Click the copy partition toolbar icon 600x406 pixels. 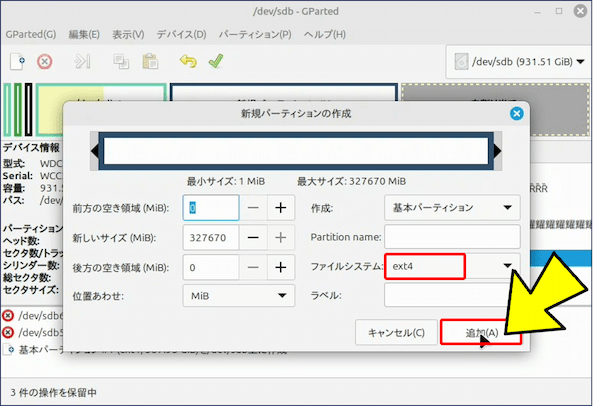point(121,62)
